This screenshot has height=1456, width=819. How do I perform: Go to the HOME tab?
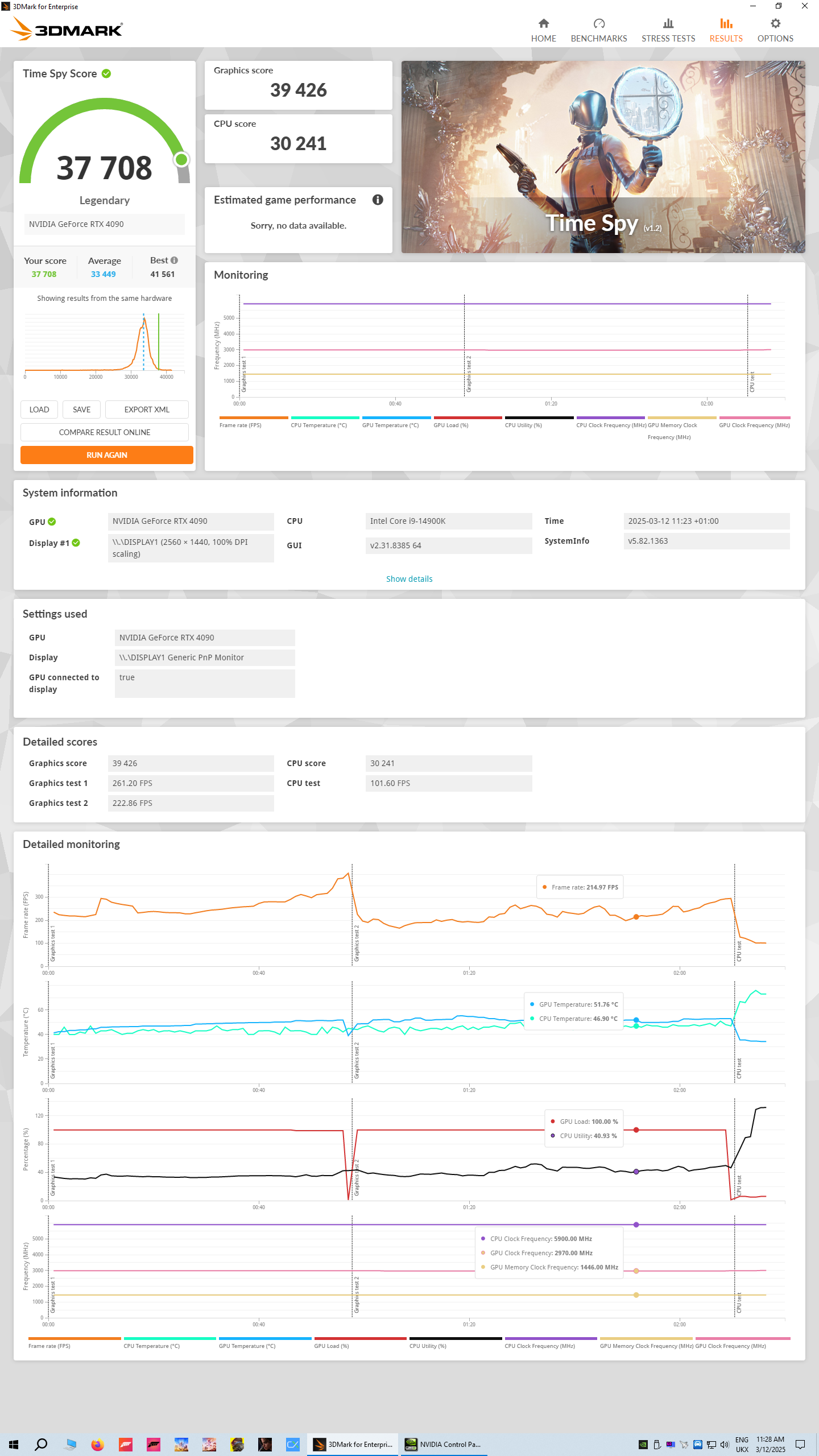(543, 31)
